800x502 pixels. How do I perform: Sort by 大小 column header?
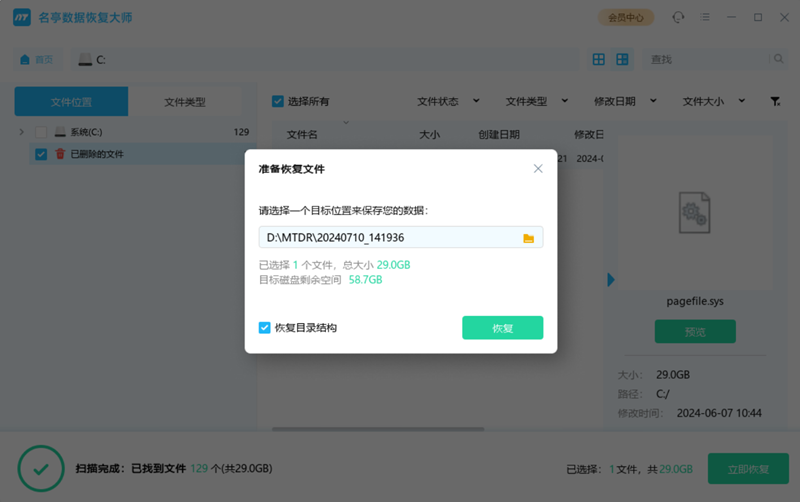click(429, 135)
